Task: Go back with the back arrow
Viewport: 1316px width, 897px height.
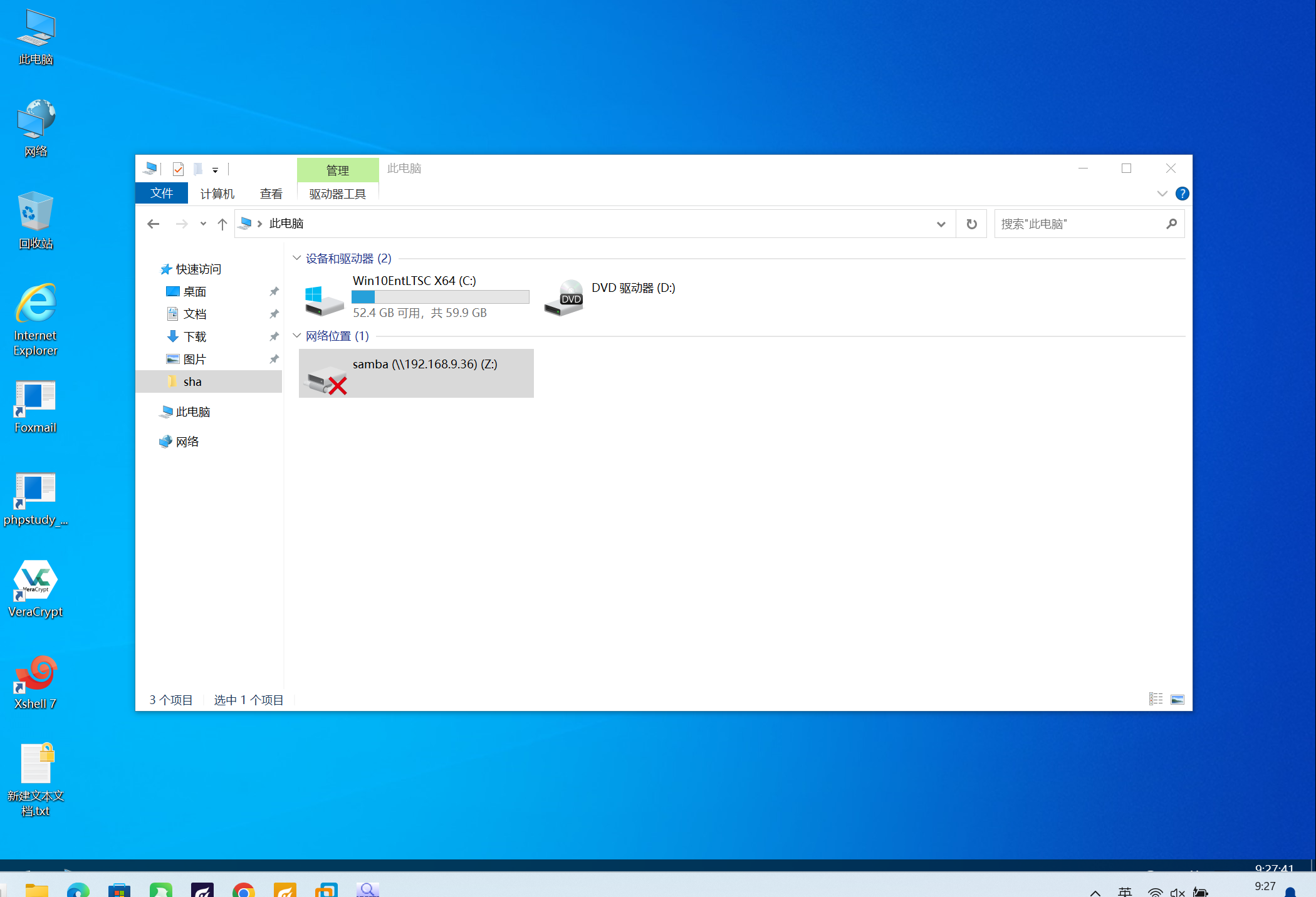Action: [x=154, y=224]
